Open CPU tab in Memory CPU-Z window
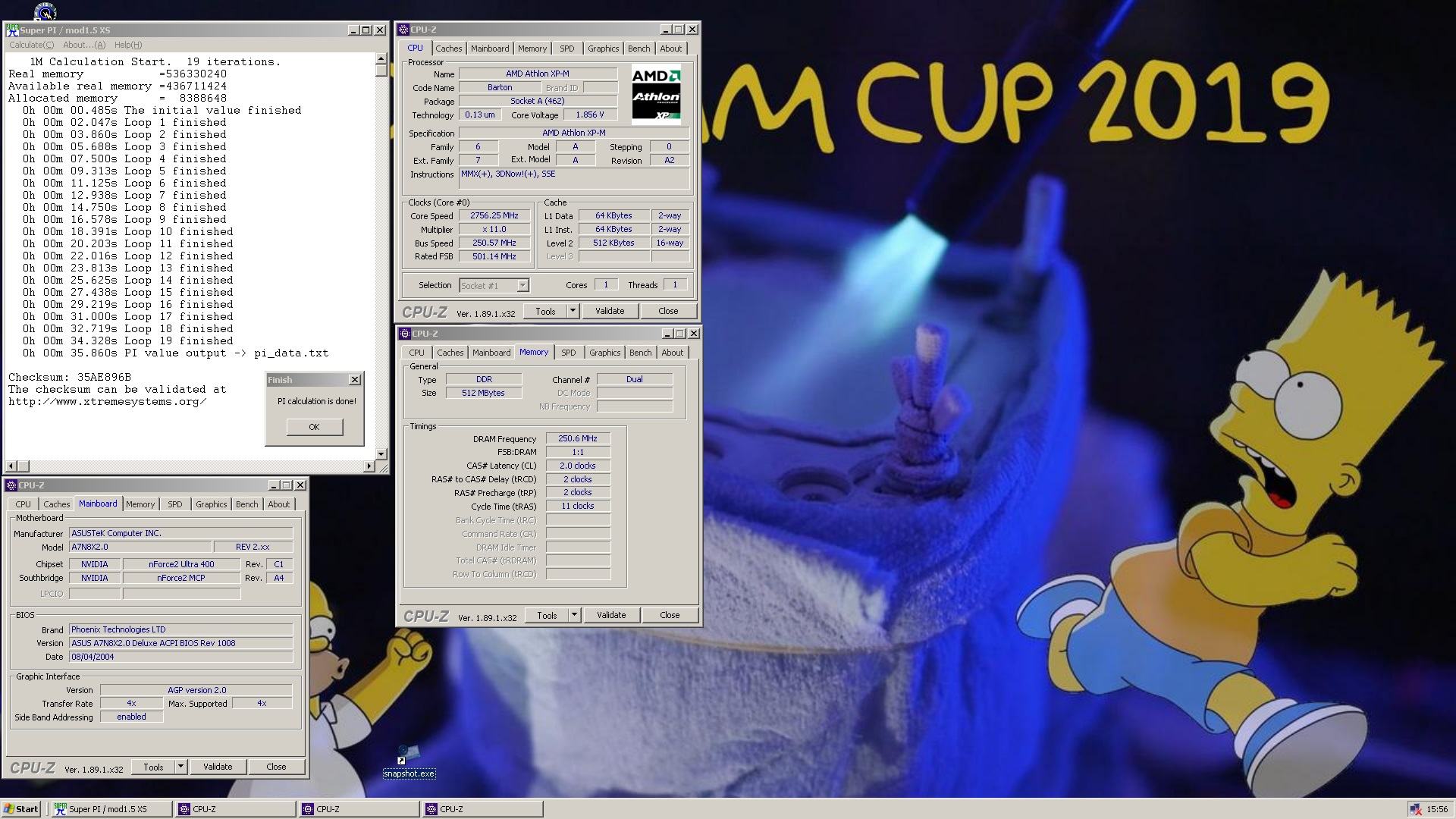This screenshot has width=1456, height=819. tap(416, 353)
